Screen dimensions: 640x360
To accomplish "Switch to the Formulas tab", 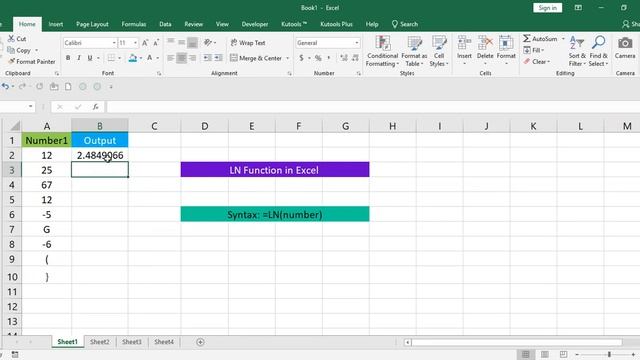I will coord(134,24).
